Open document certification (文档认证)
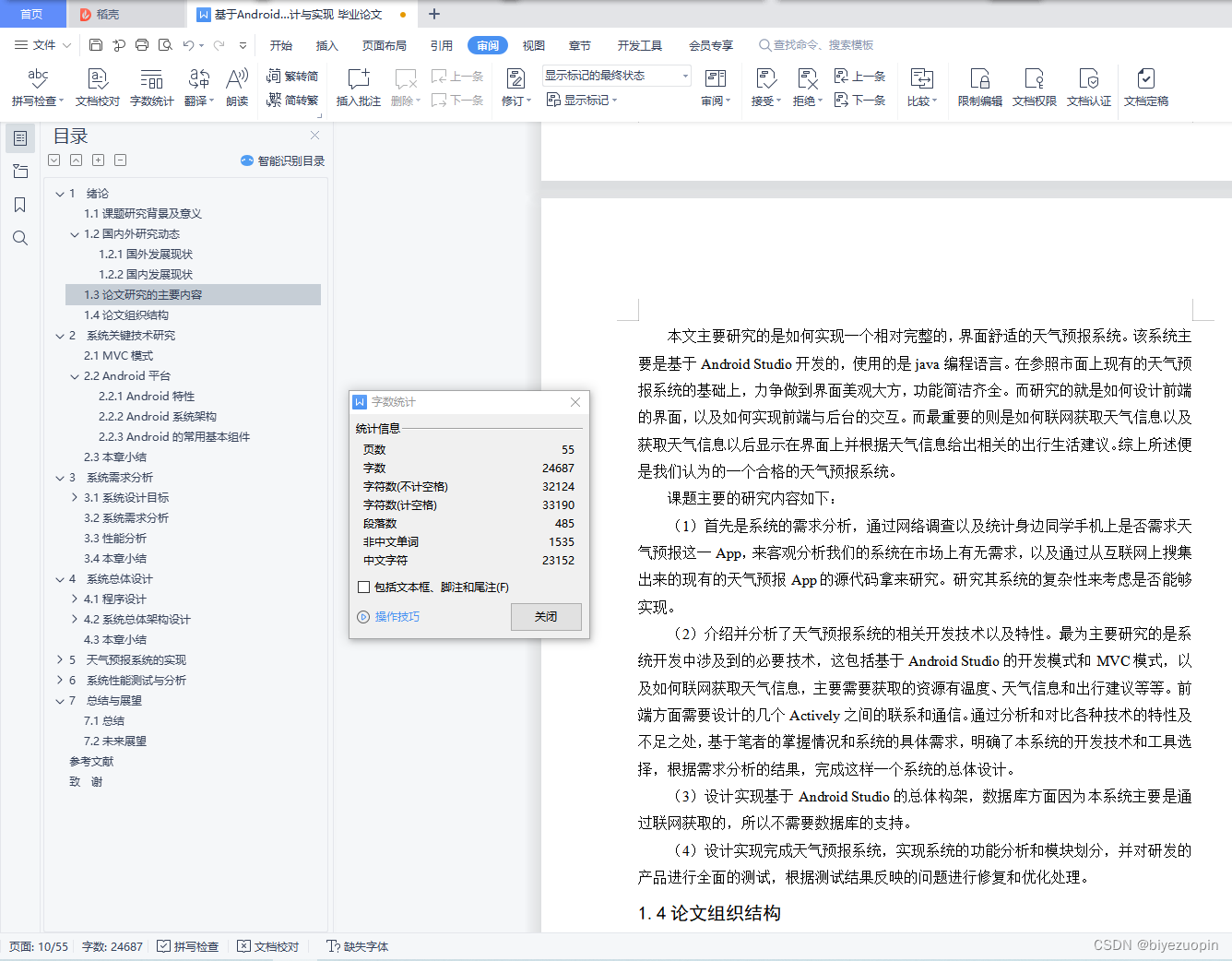 (1088, 88)
